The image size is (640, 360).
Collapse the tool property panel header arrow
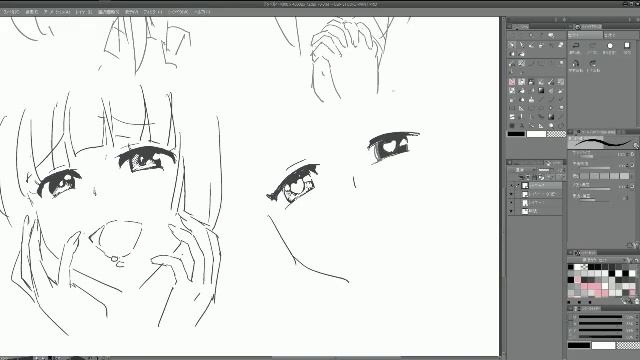point(570,132)
